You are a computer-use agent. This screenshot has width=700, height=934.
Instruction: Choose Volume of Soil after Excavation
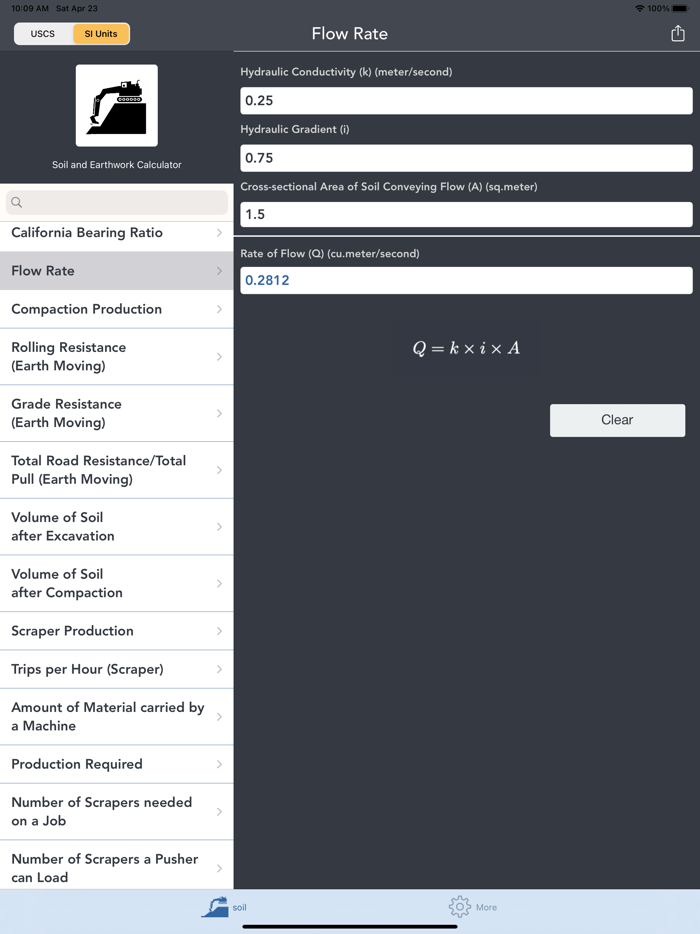click(117, 527)
